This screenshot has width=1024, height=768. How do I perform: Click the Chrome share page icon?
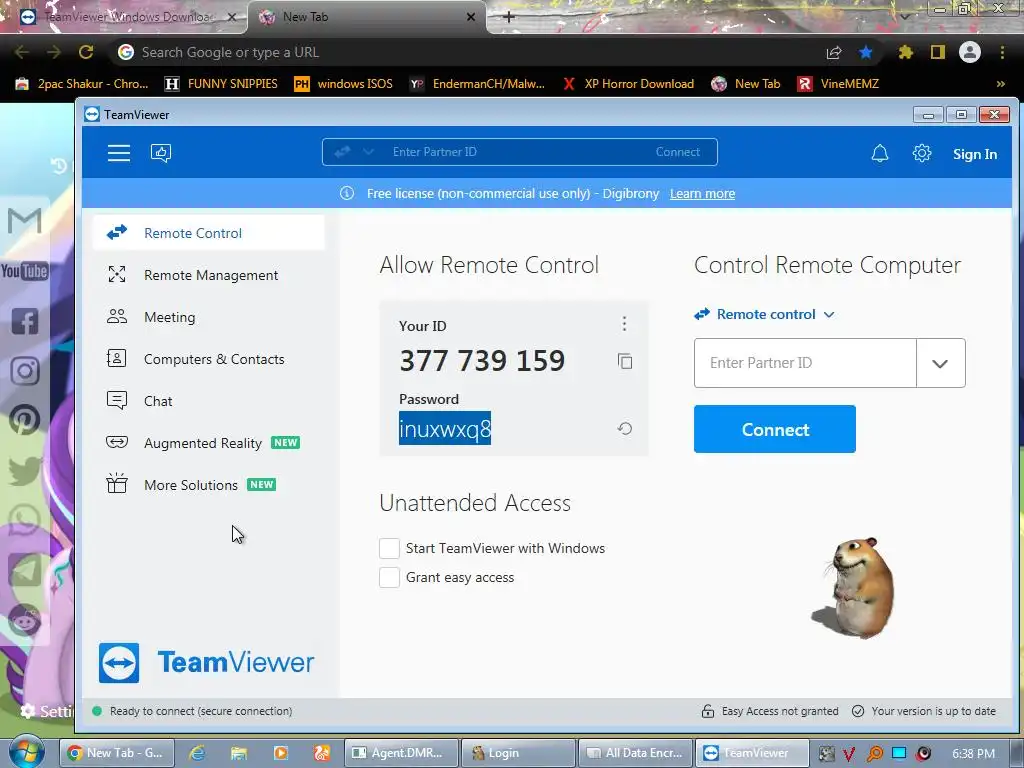point(834,52)
